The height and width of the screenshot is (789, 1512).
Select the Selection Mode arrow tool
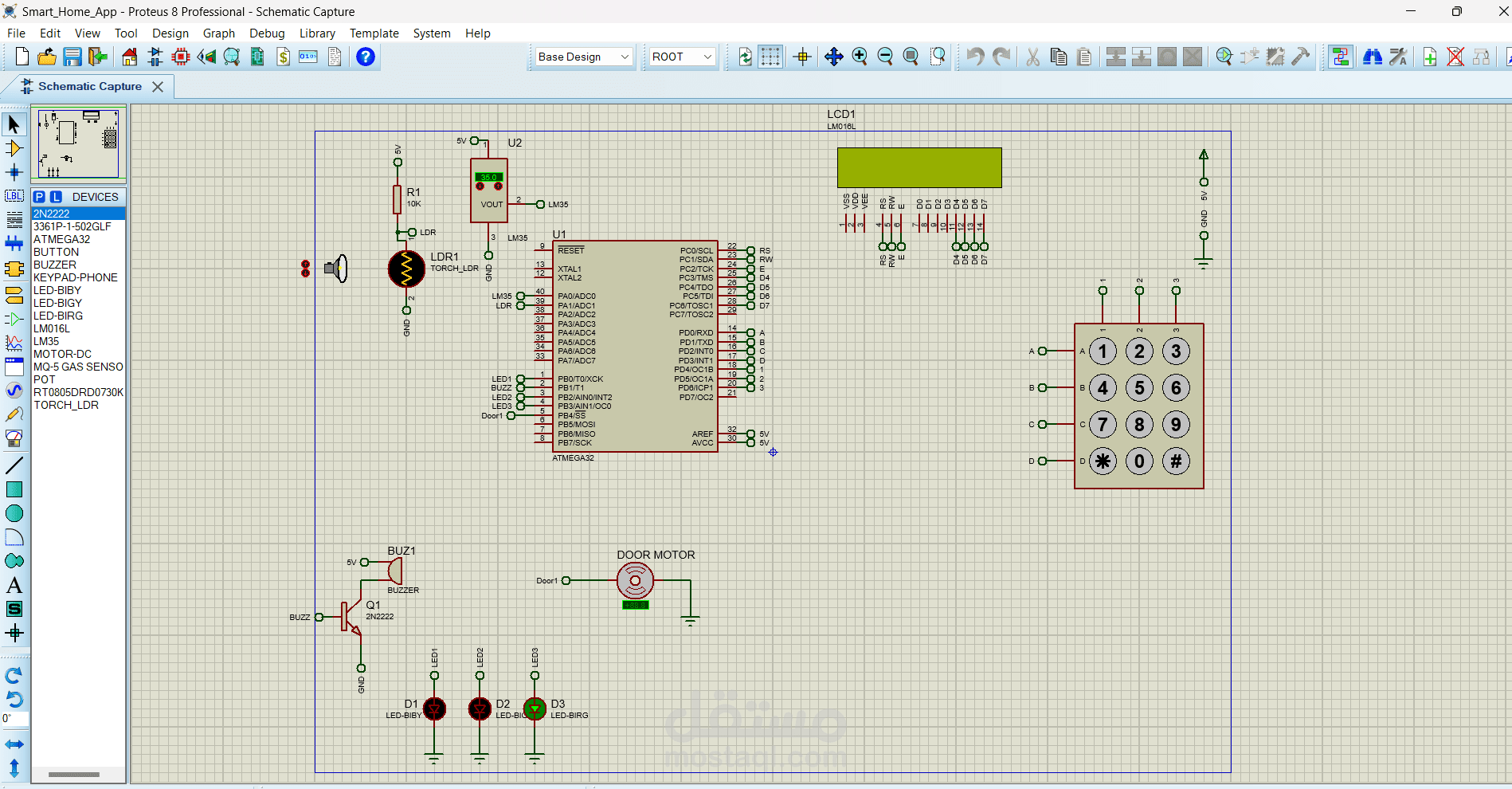[14, 124]
